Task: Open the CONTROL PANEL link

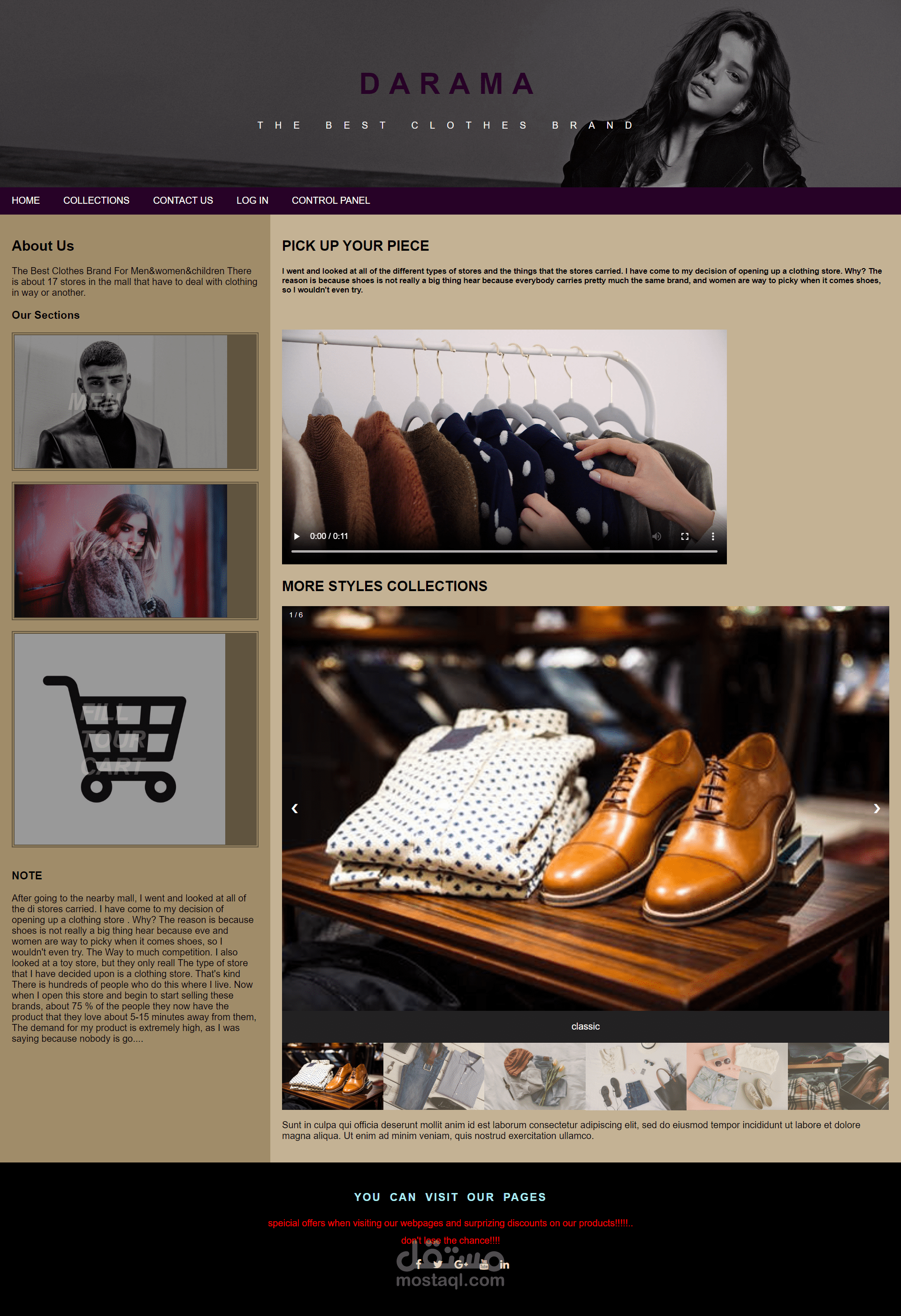Action: point(330,200)
